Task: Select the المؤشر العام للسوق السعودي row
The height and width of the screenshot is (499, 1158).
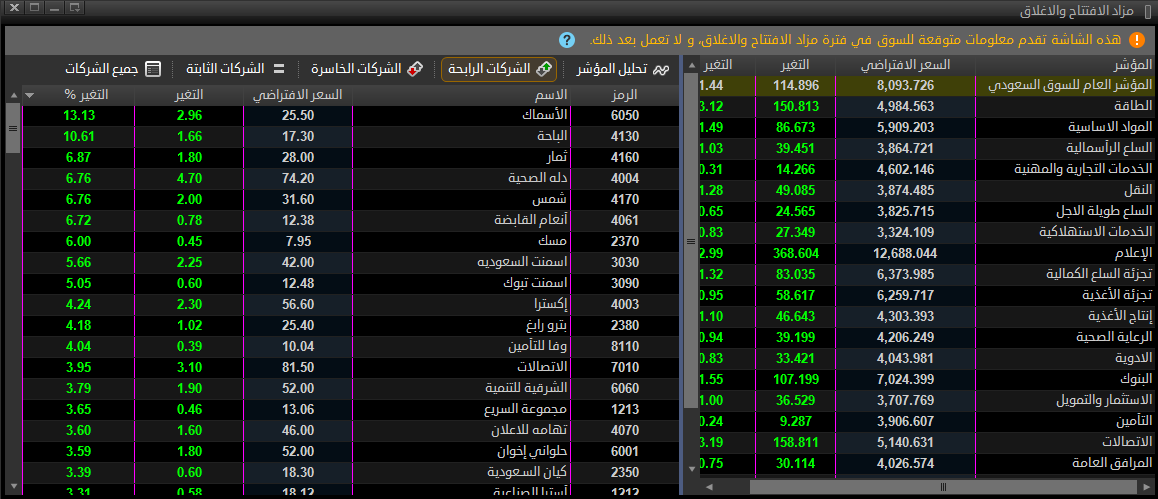Action: (926, 85)
